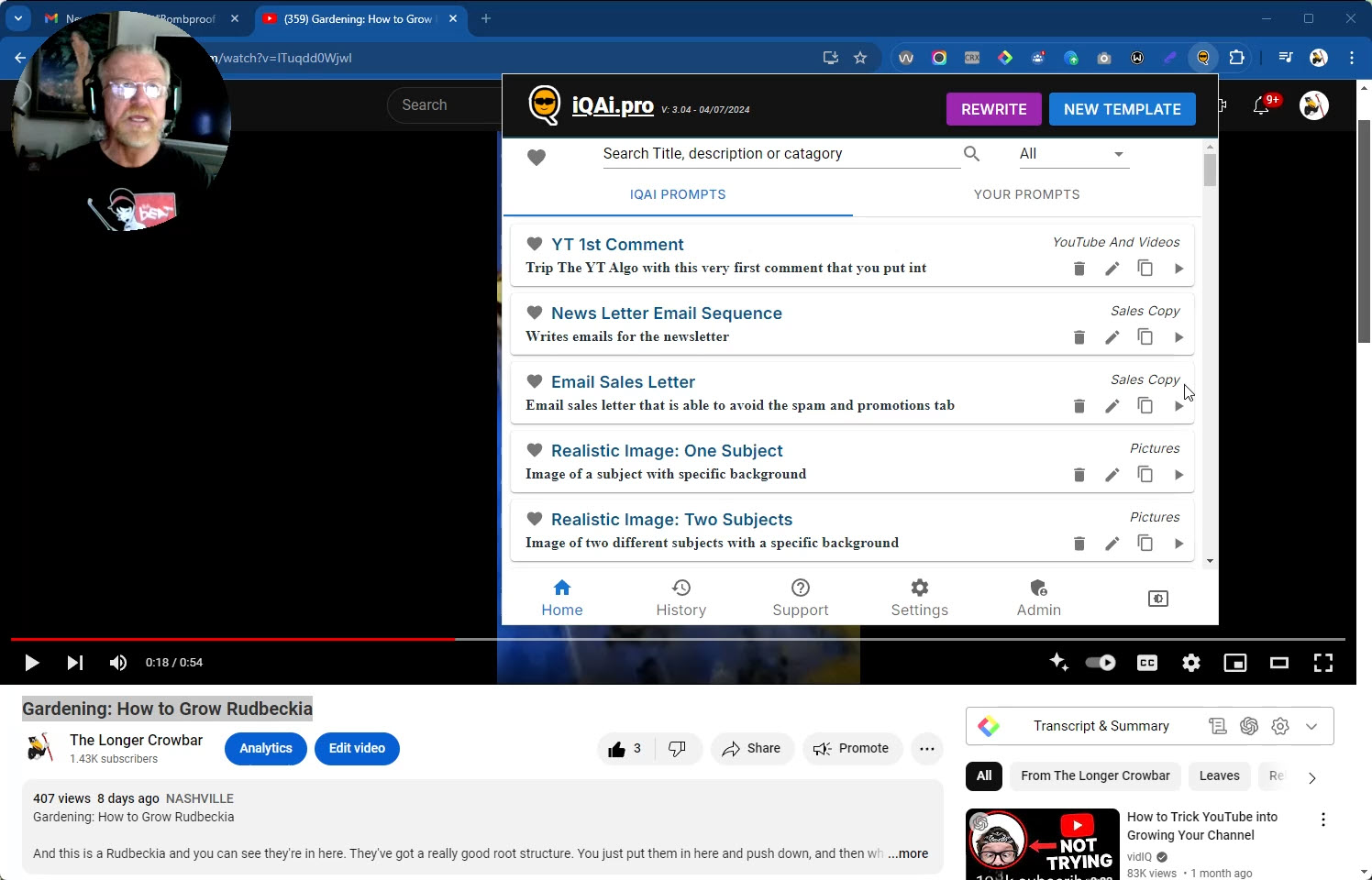Favorite the YT 1st Comment prompt

click(535, 244)
